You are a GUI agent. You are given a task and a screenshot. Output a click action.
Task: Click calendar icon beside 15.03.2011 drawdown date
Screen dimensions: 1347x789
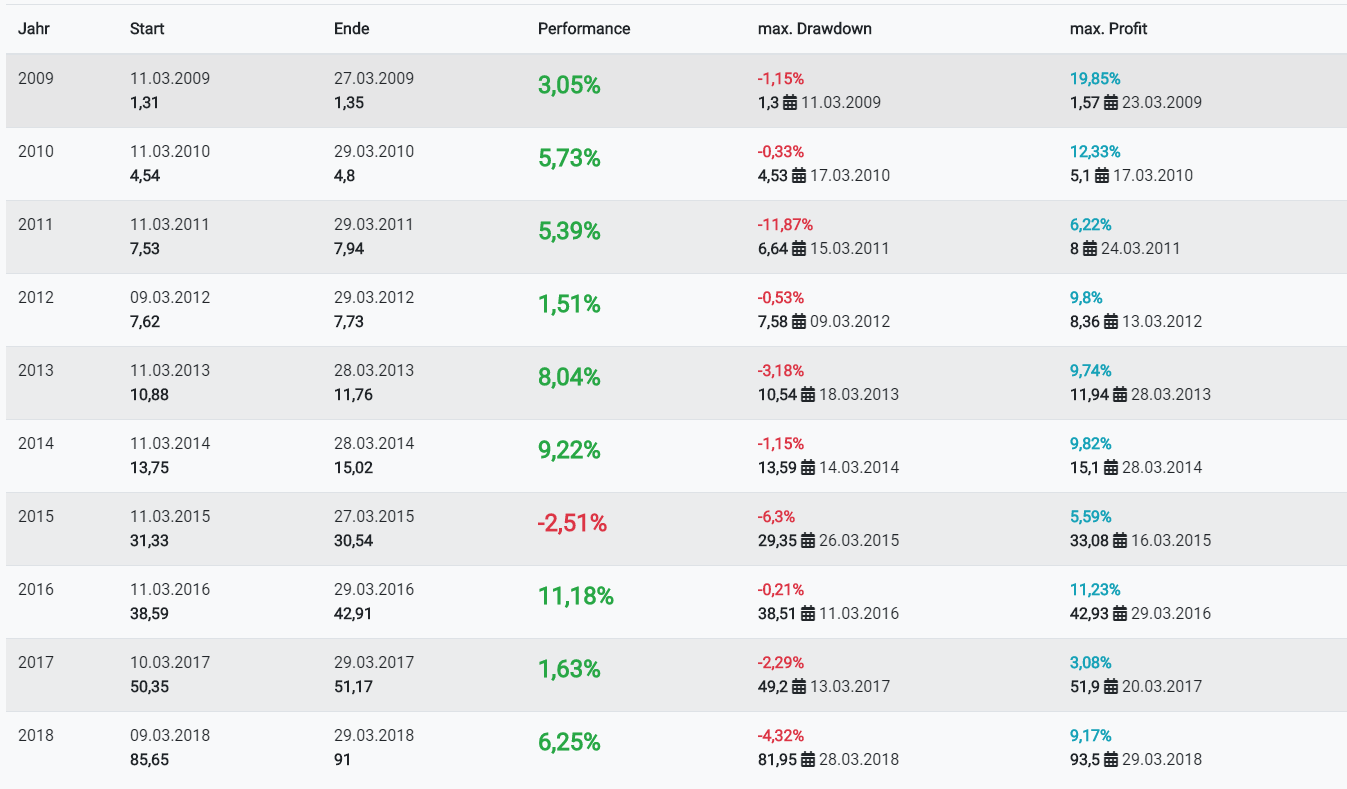(x=799, y=249)
